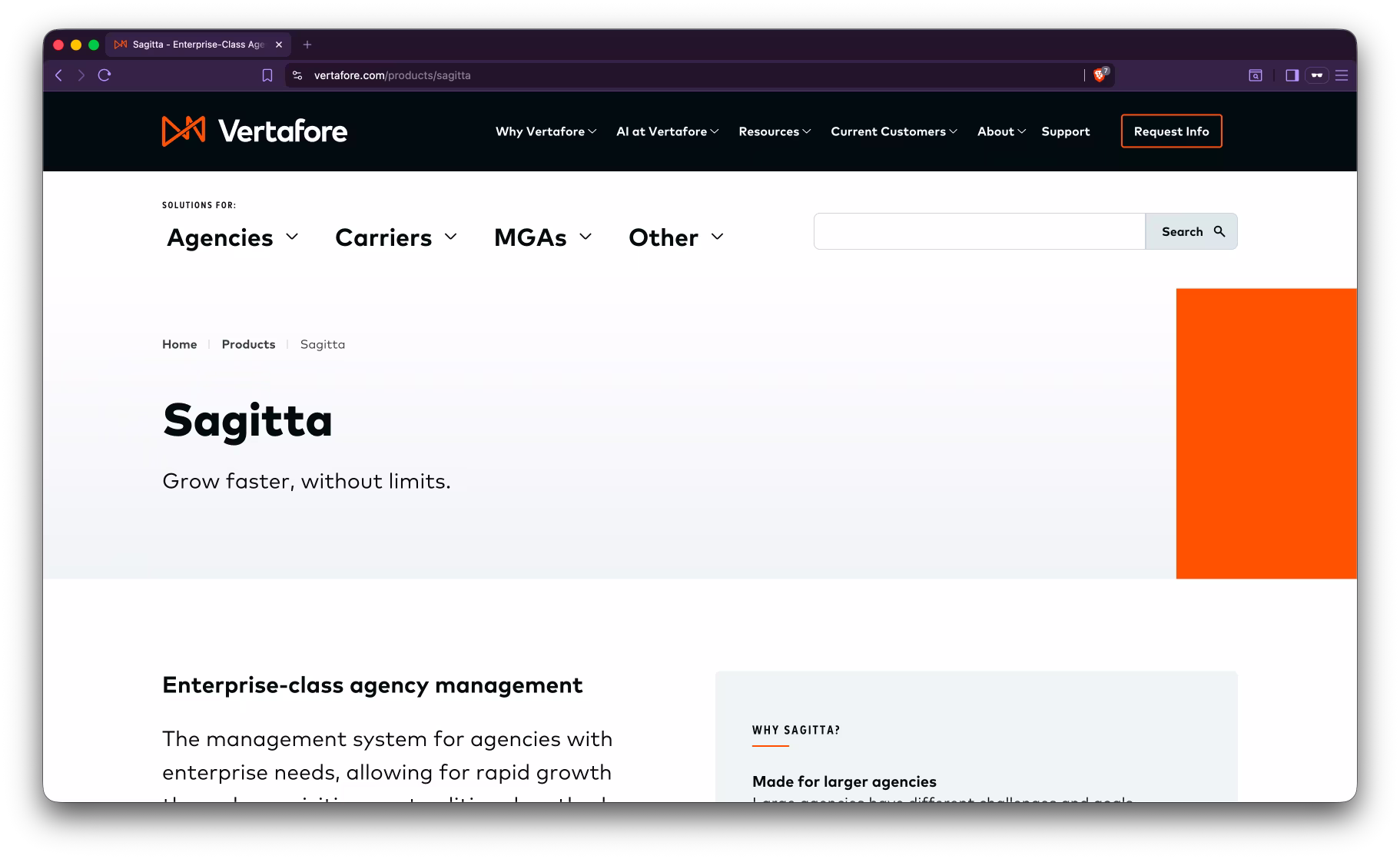1400x859 pixels.
Task: Open site settings icon in address bar
Action: click(x=297, y=75)
